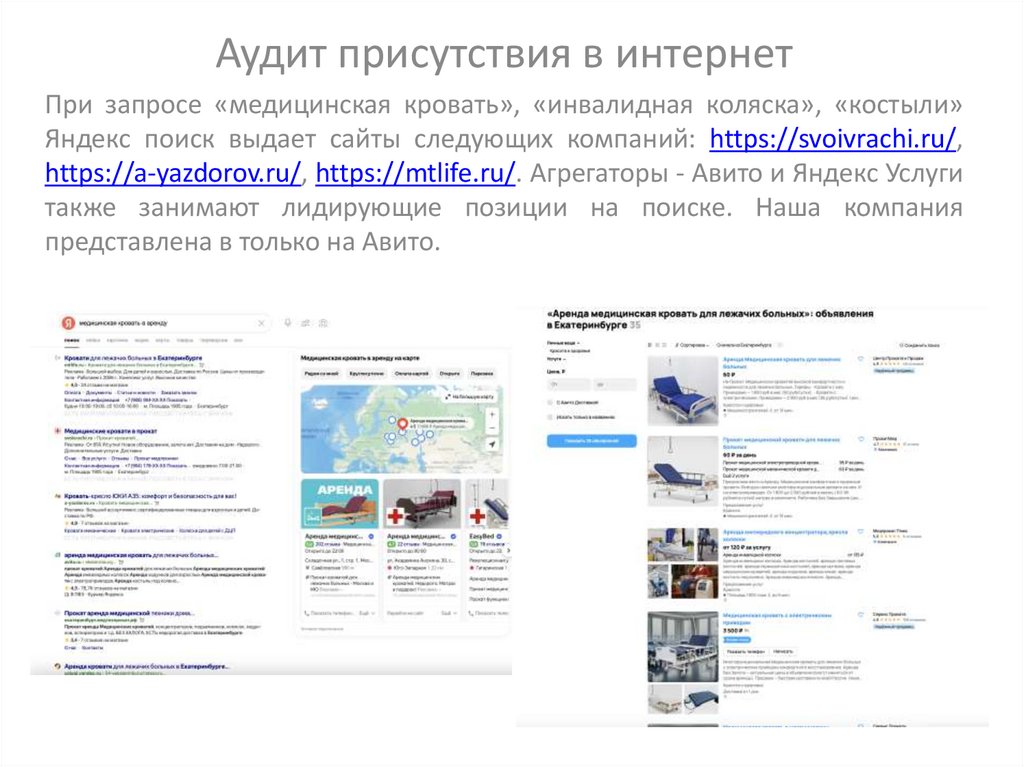This screenshot has width=1024, height=767.
Task: Select the 'Круглосуточно' map filter chip
Action: 366,374
